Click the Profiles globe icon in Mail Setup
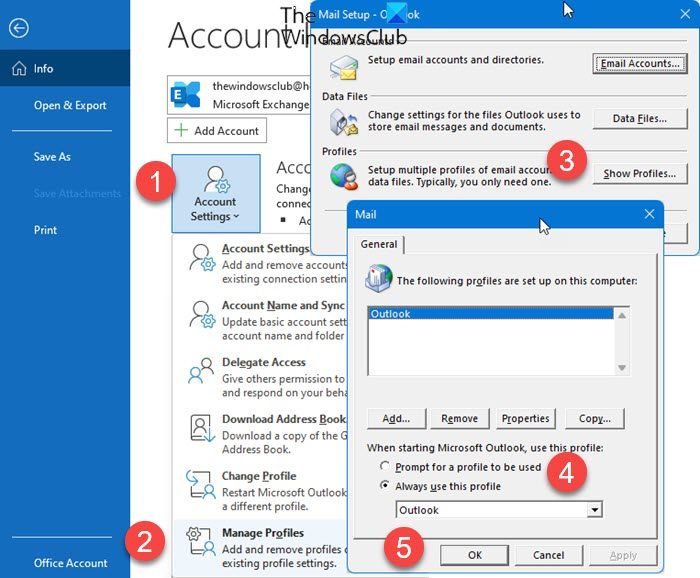Screen dimensions: 700x578 pos(344,176)
